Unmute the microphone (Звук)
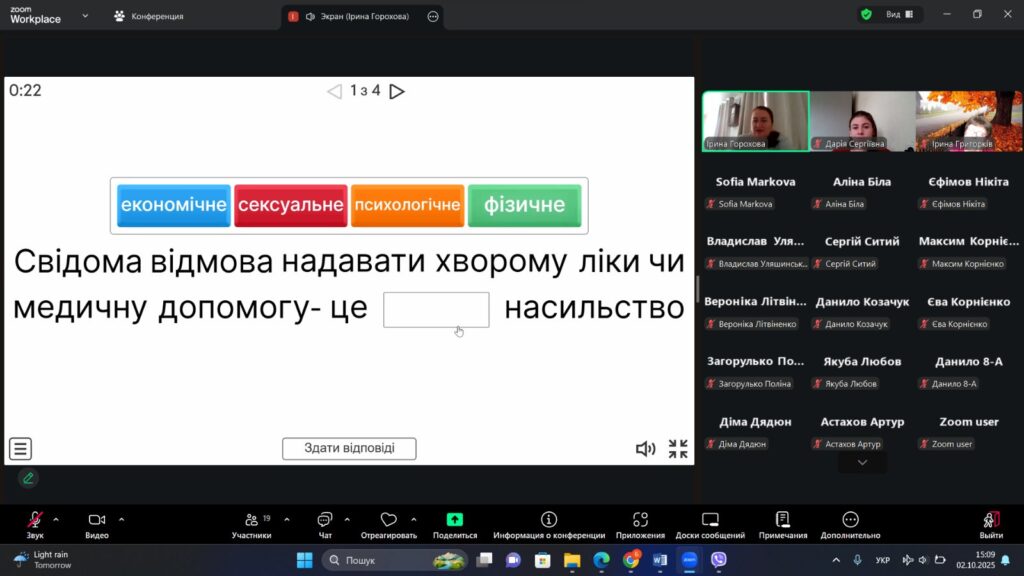This screenshot has width=1024, height=576. click(35, 520)
